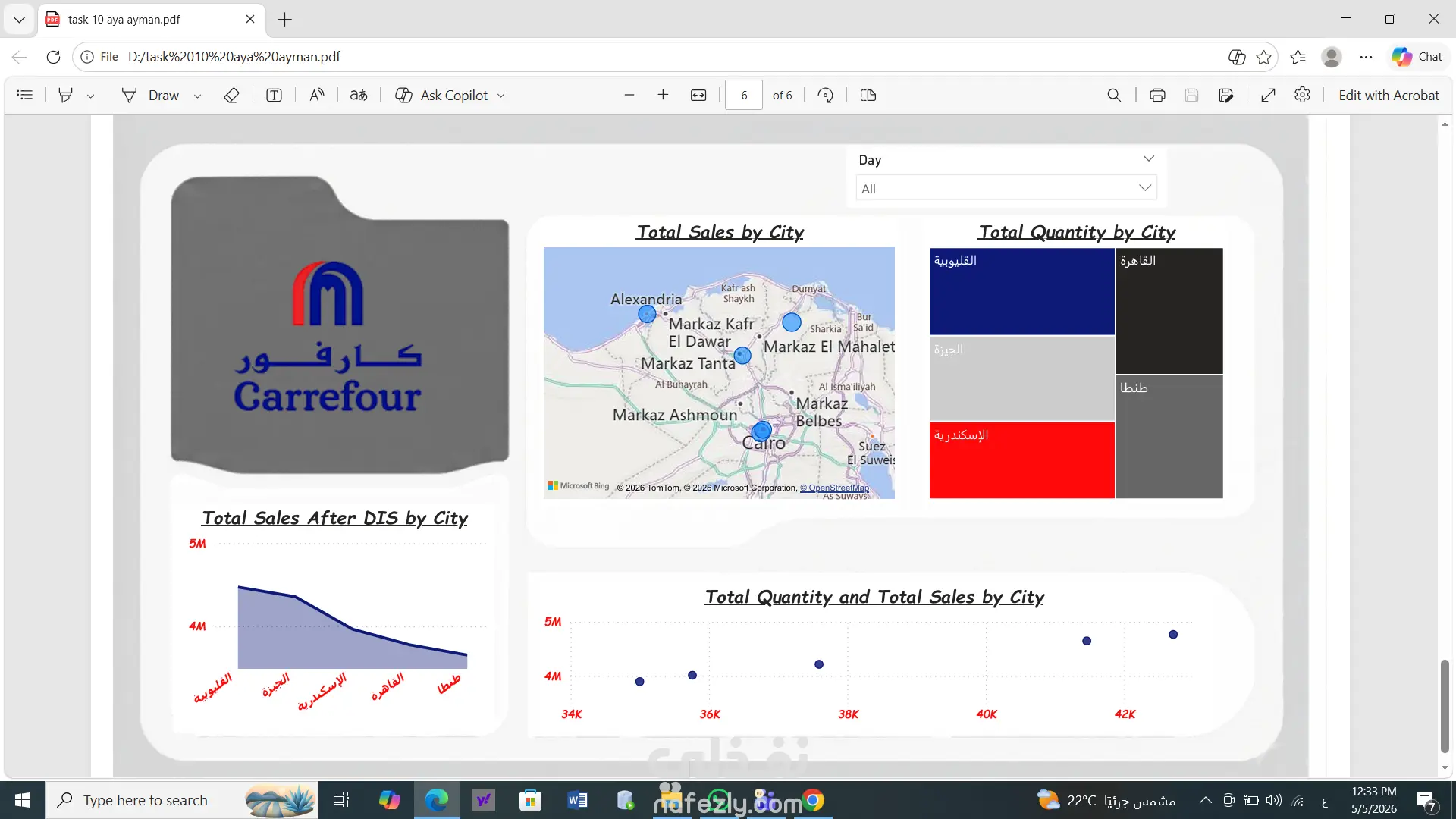Screen dimensions: 1456x819
Task: Open Settings and more menu
Action: [x=1366, y=57]
